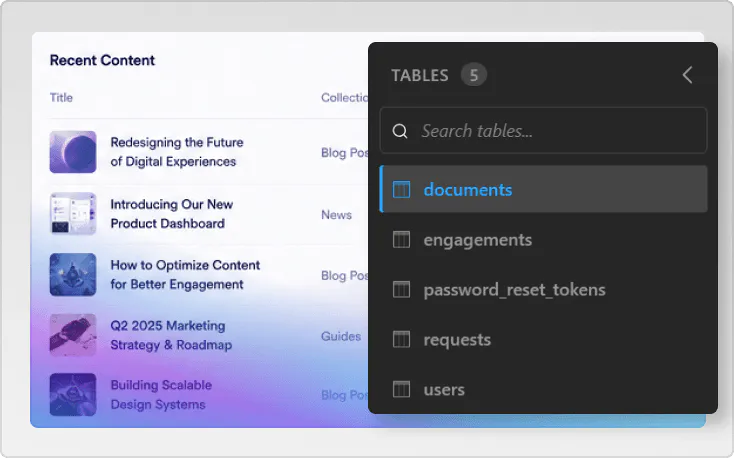734x458 pixels.
Task: Click Blog Post cell in Redesigning the Future row
Action: click(x=345, y=153)
